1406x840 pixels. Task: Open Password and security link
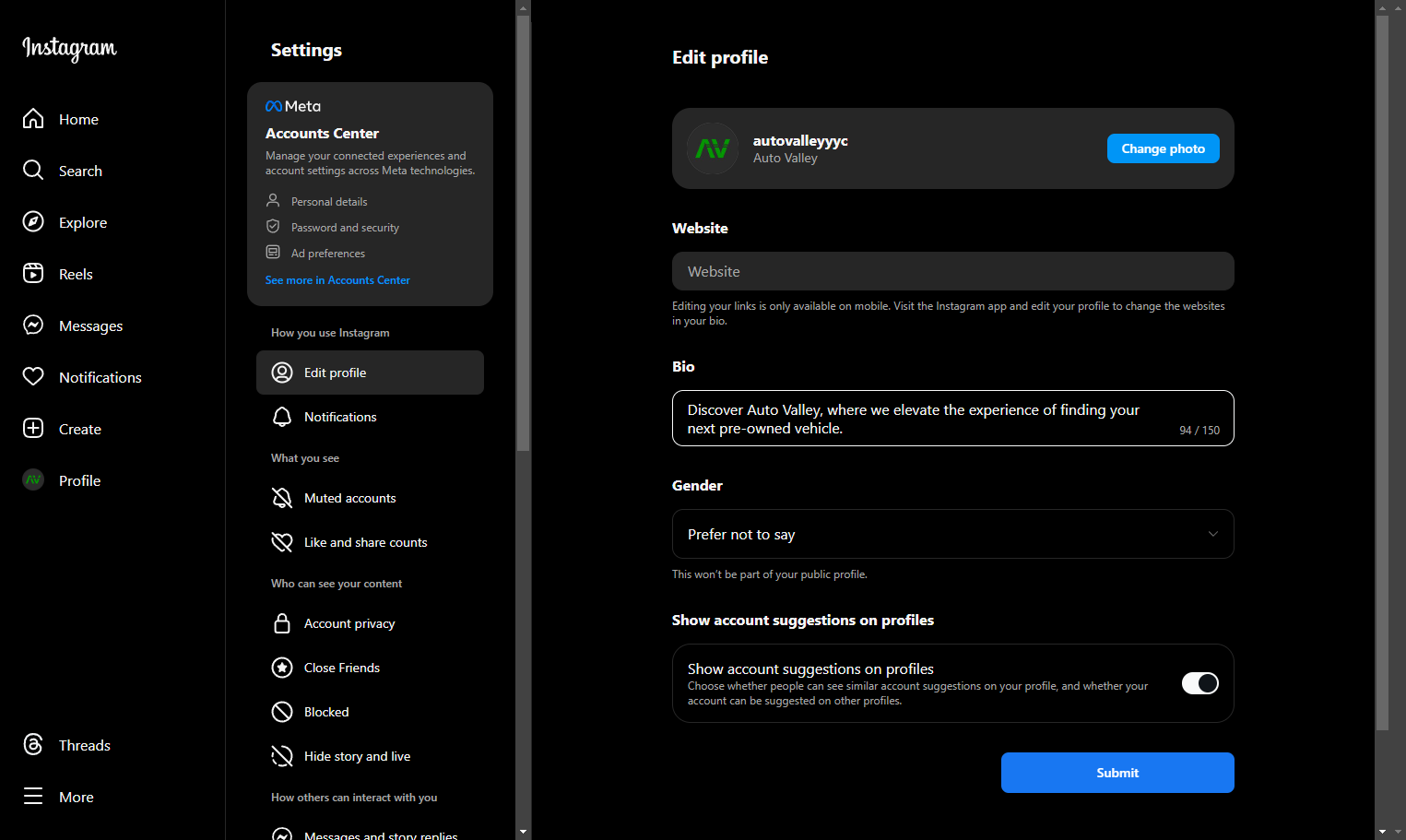345,228
